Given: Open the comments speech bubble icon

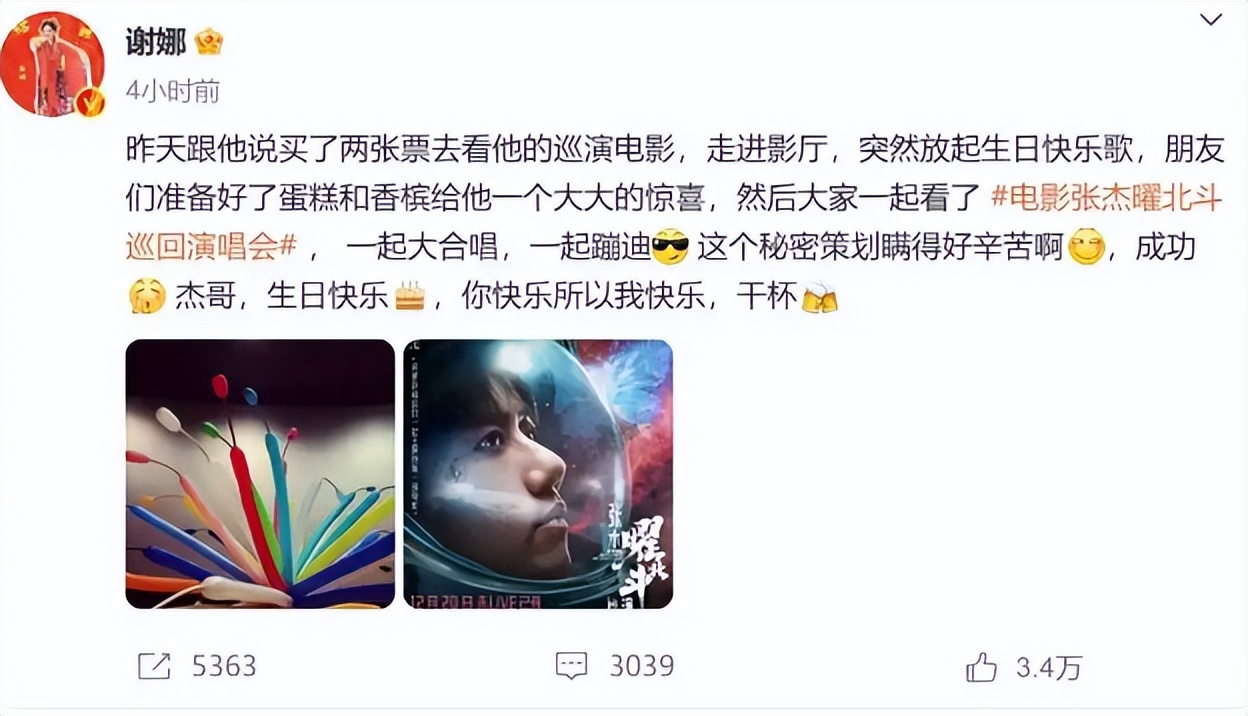Looking at the screenshot, I should pyautogui.click(x=571, y=667).
